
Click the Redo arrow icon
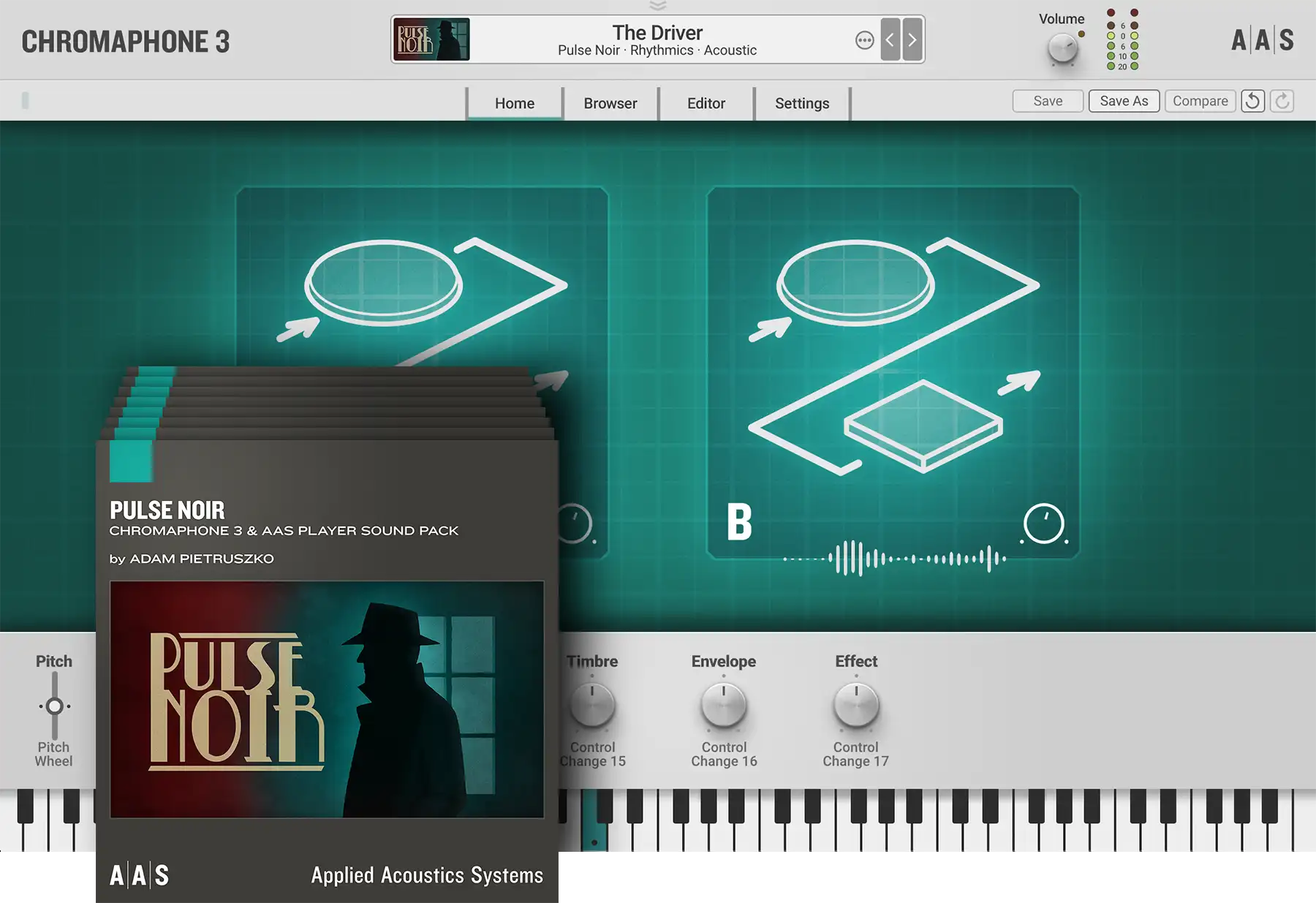(x=1281, y=102)
